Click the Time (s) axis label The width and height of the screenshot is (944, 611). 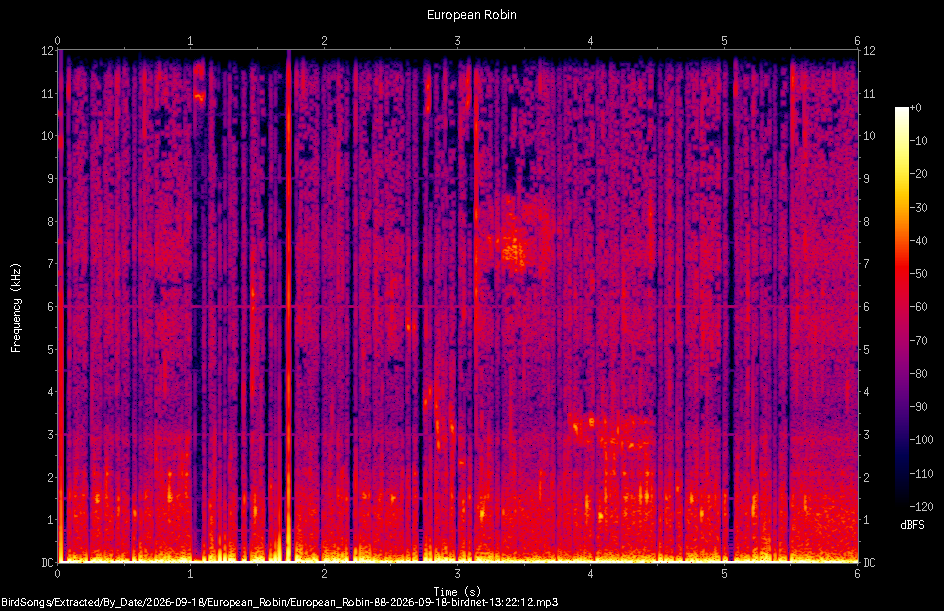(x=457, y=592)
